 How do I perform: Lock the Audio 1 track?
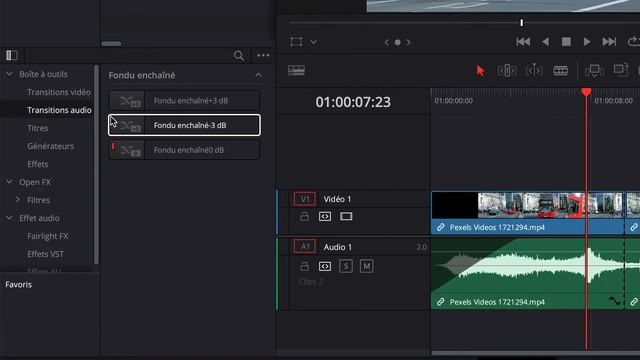(x=304, y=266)
